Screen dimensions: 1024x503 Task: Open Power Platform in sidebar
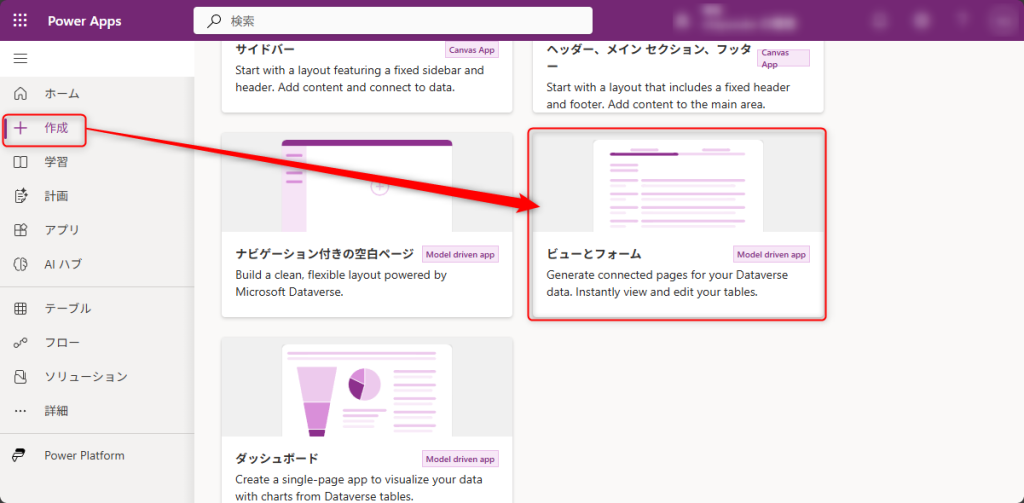[84, 455]
